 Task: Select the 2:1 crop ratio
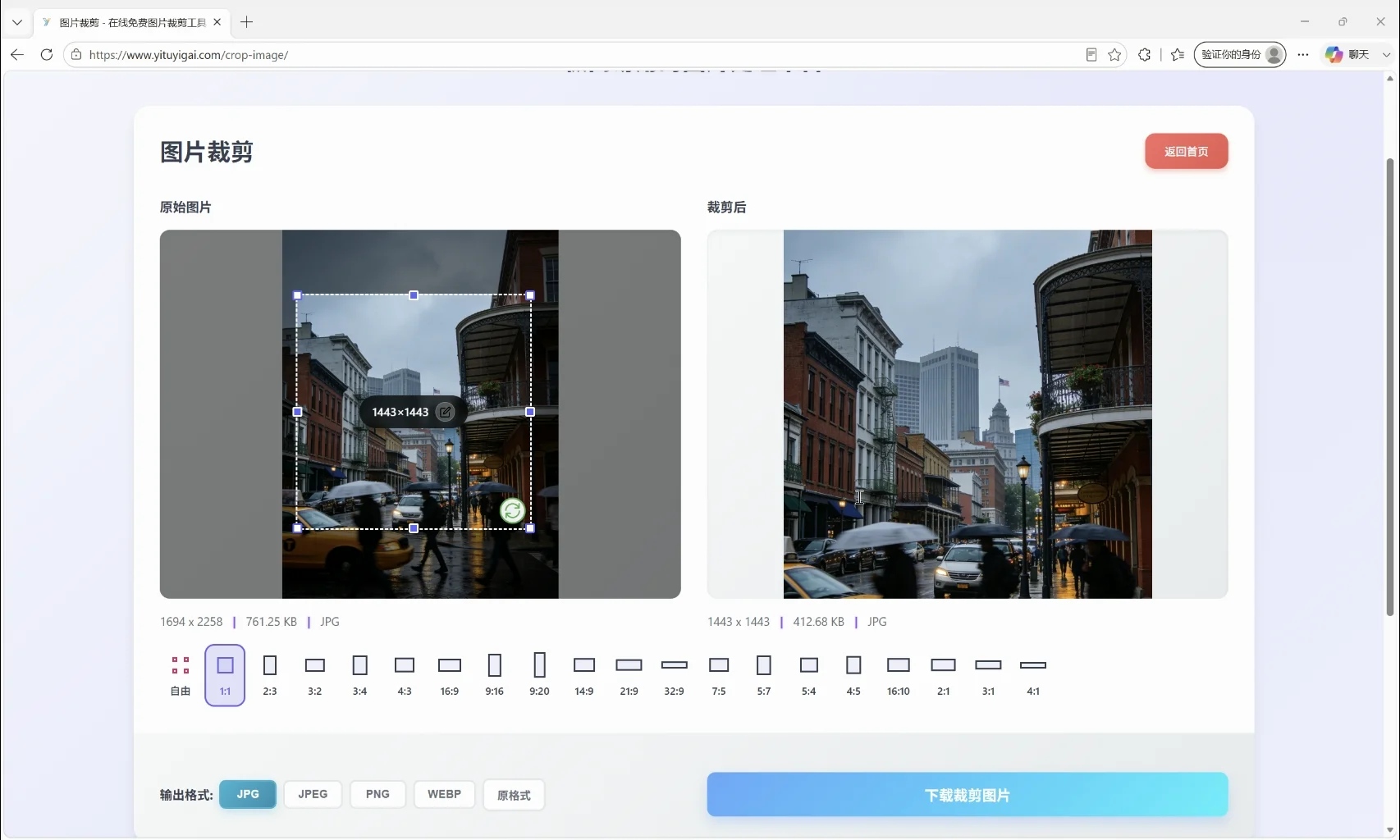[x=944, y=675]
